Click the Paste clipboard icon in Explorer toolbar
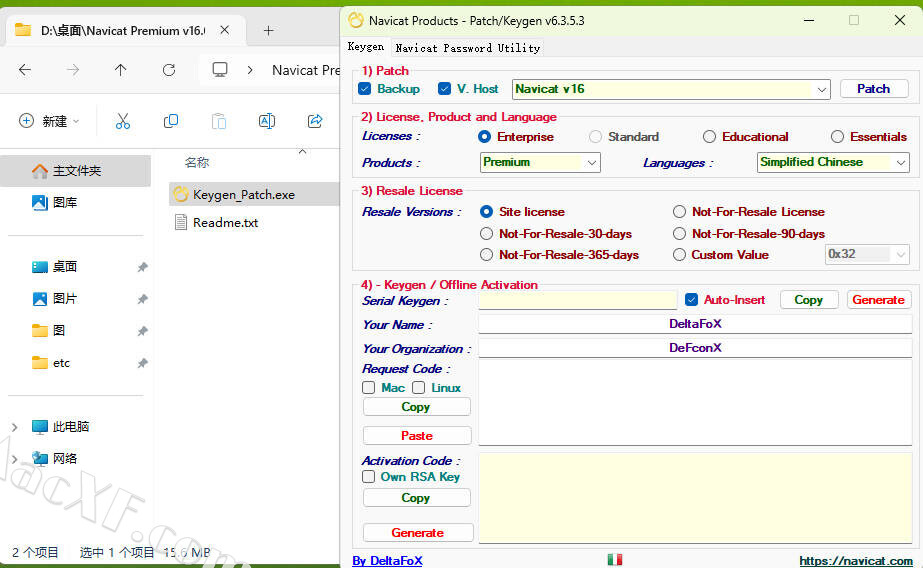The height and width of the screenshot is (568, 923). click(x=219, y=121)
